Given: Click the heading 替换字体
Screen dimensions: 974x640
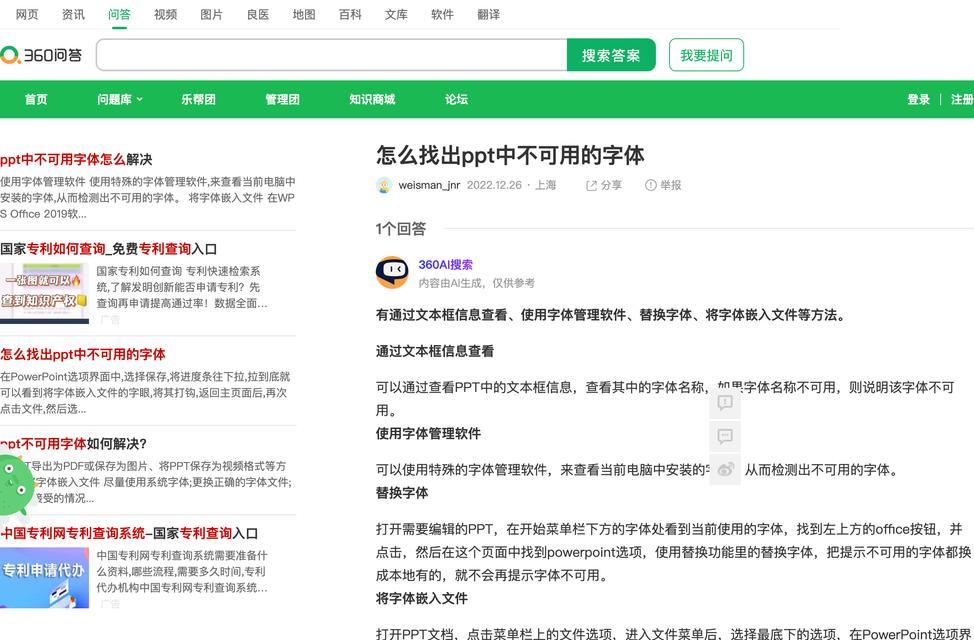Looking at the screenshot, I should click(402, 493).
